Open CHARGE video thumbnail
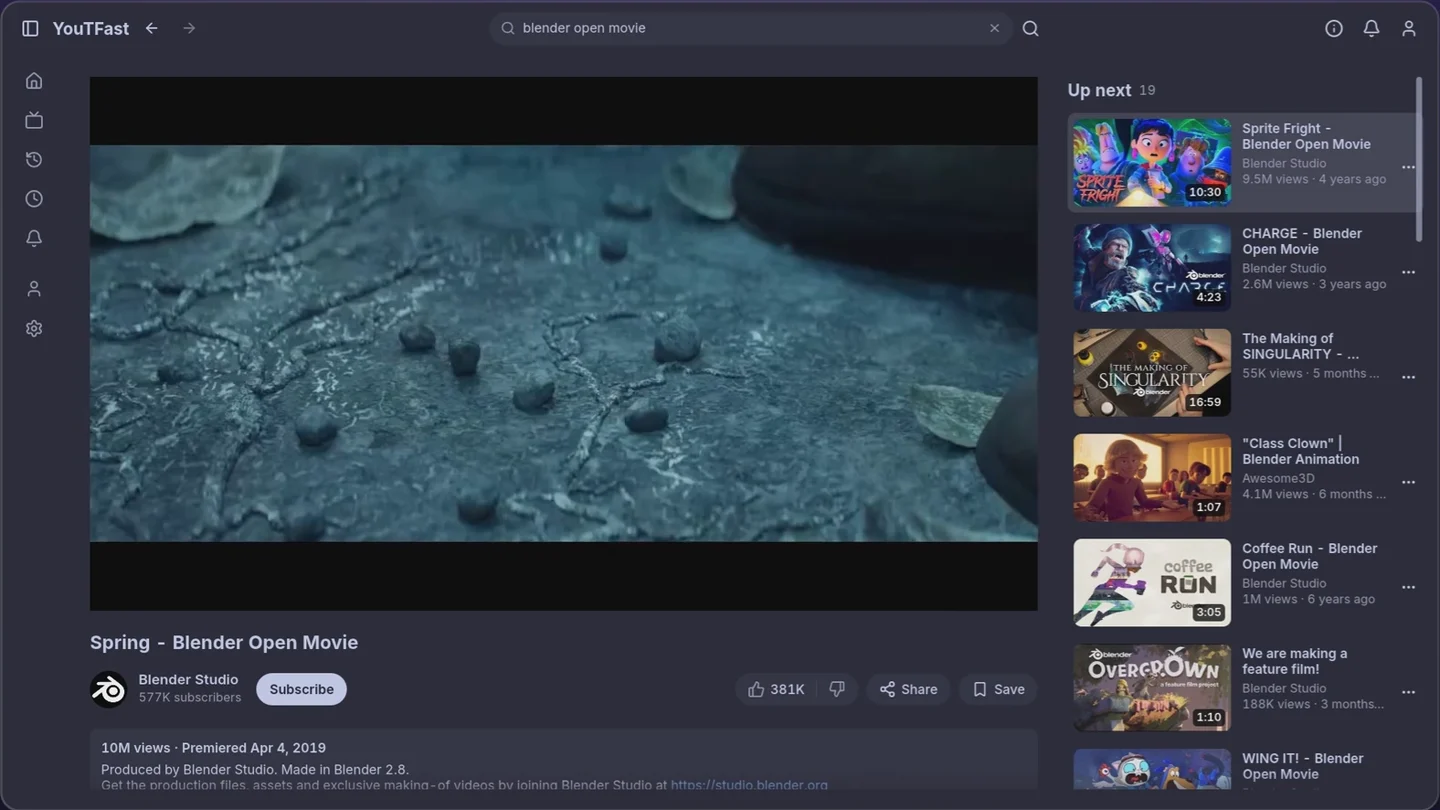Image resolution: width=1440 pixels, height=810 pixels. (x=1152, y=267)
